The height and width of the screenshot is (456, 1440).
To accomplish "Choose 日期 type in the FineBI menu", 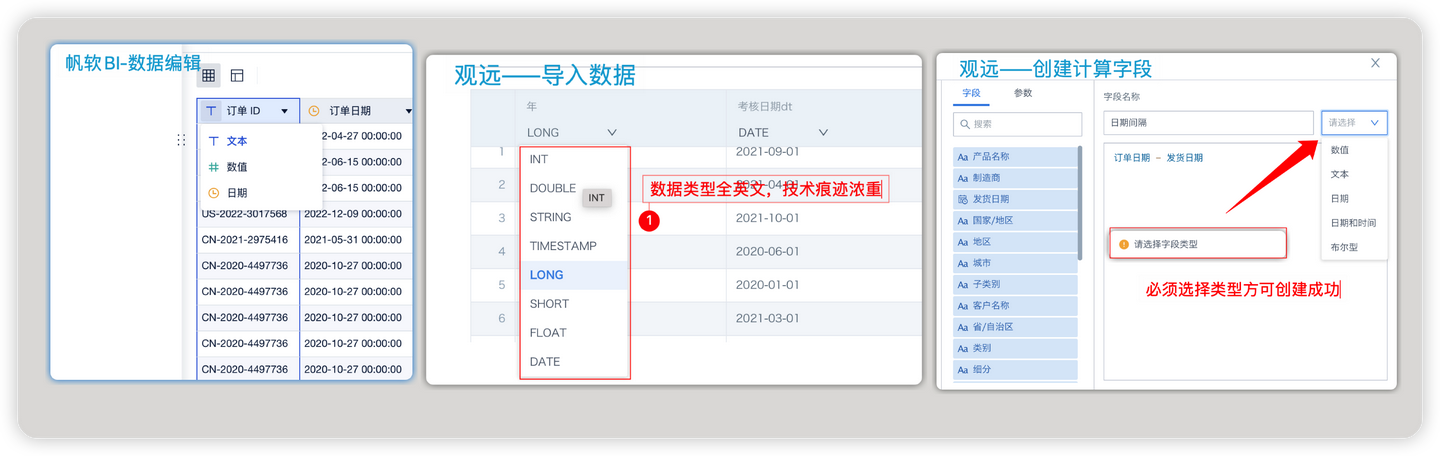I will (x=261, y=193).
